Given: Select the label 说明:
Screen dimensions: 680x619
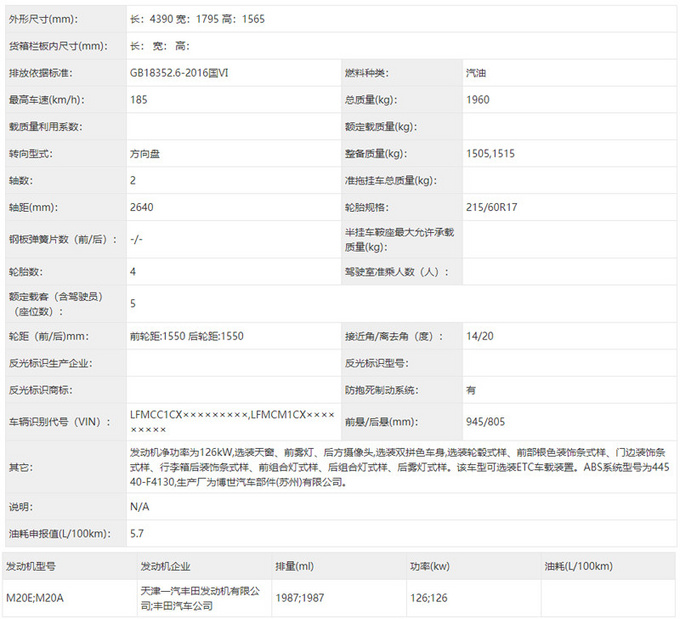Looking at the screenshot, I should coord(21,507).
